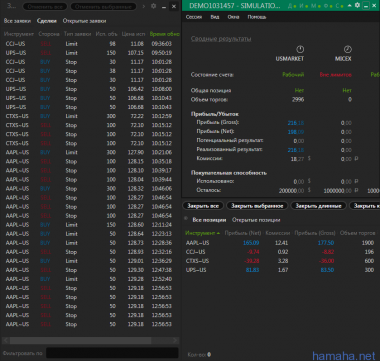Select AAPL-US trade at 12:52:40
Screen dimensions: 380x361
point(90,279)
